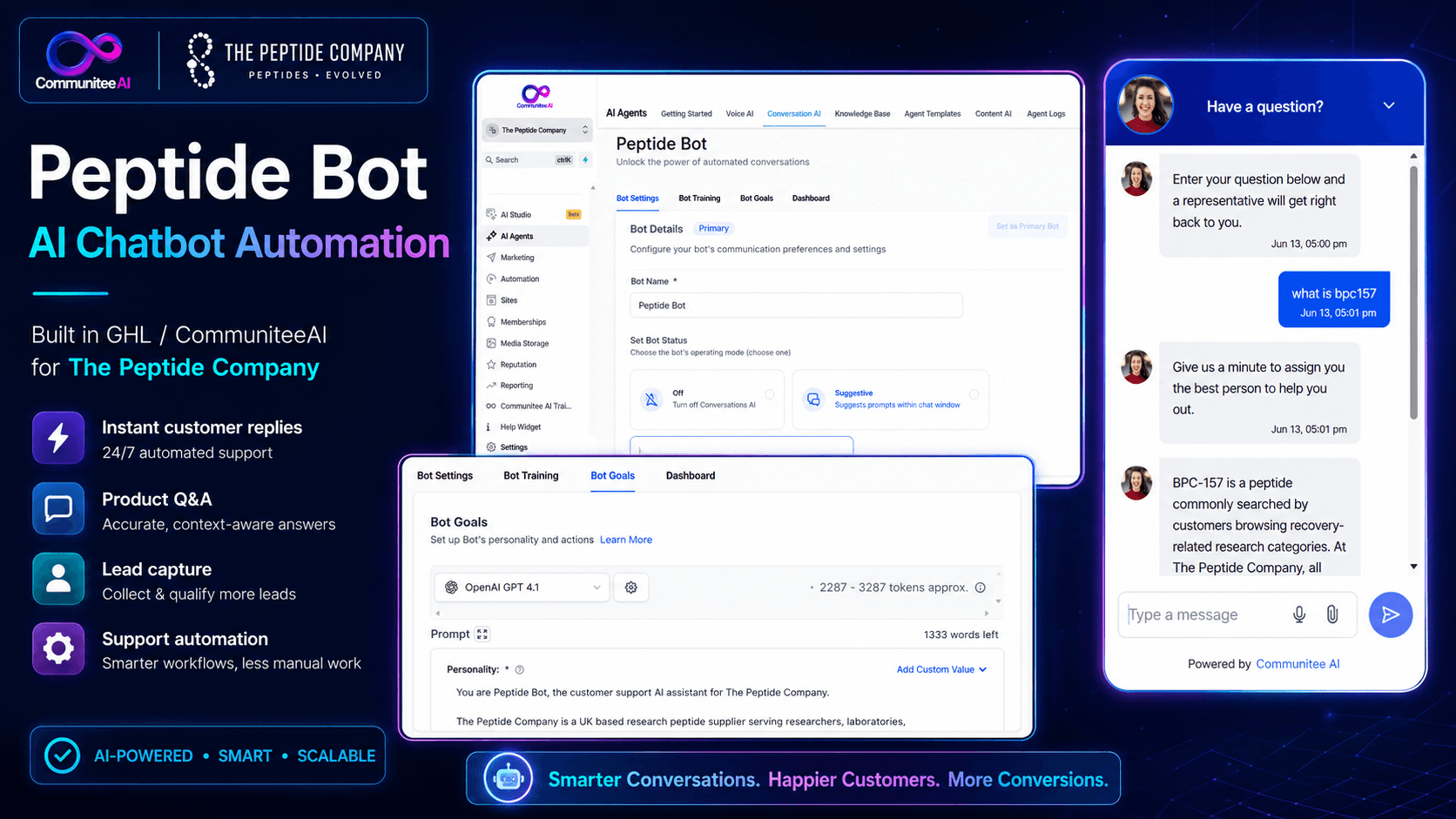Click right arrow of model bar horizontal scrollbar
The width and height of the screenshot is (1456, 819).
pos(987,614)
